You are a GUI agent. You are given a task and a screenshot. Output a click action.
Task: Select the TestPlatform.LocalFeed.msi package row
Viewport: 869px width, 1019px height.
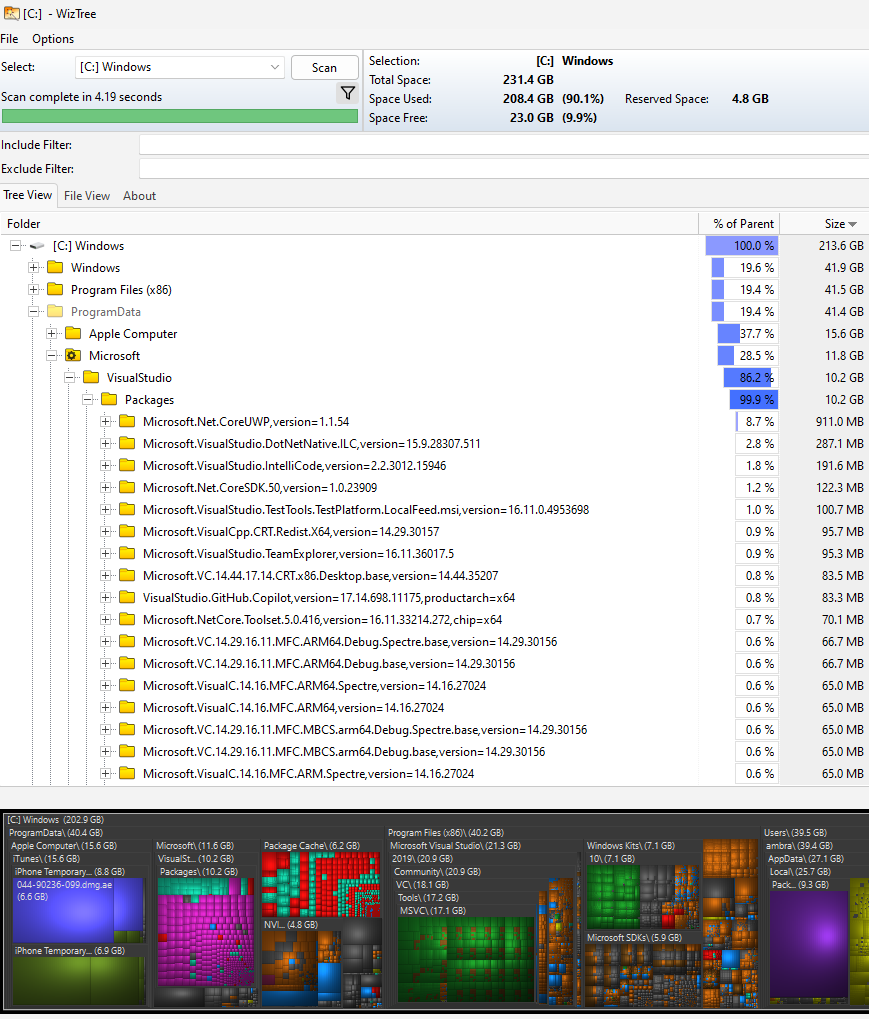coord(366,510)
